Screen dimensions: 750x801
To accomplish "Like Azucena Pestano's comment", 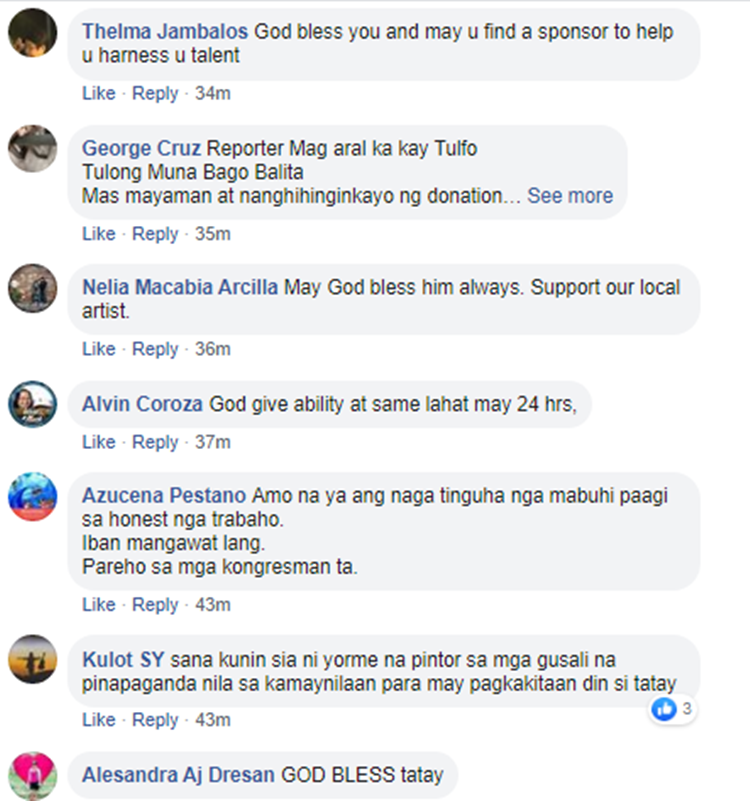I will coord(99,604).
